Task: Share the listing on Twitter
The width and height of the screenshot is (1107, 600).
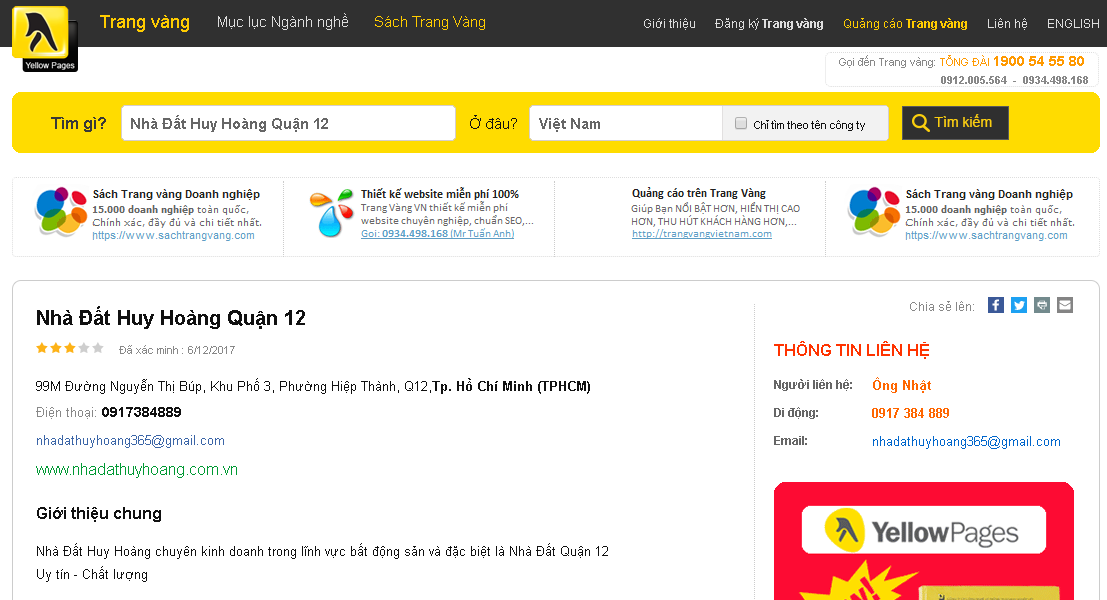Action: pos(1019,305)
